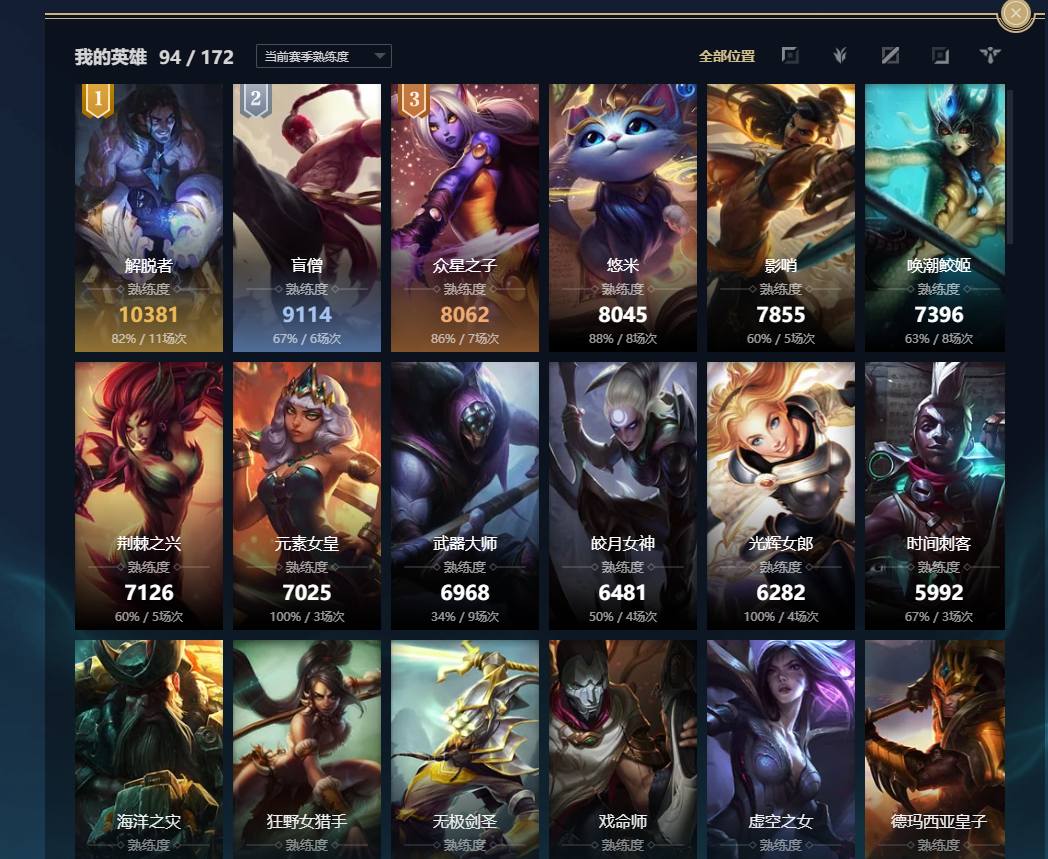1048x859 pixels.
Task: Open the 盲僧 champion card
Action: click(x=307, y=217)
